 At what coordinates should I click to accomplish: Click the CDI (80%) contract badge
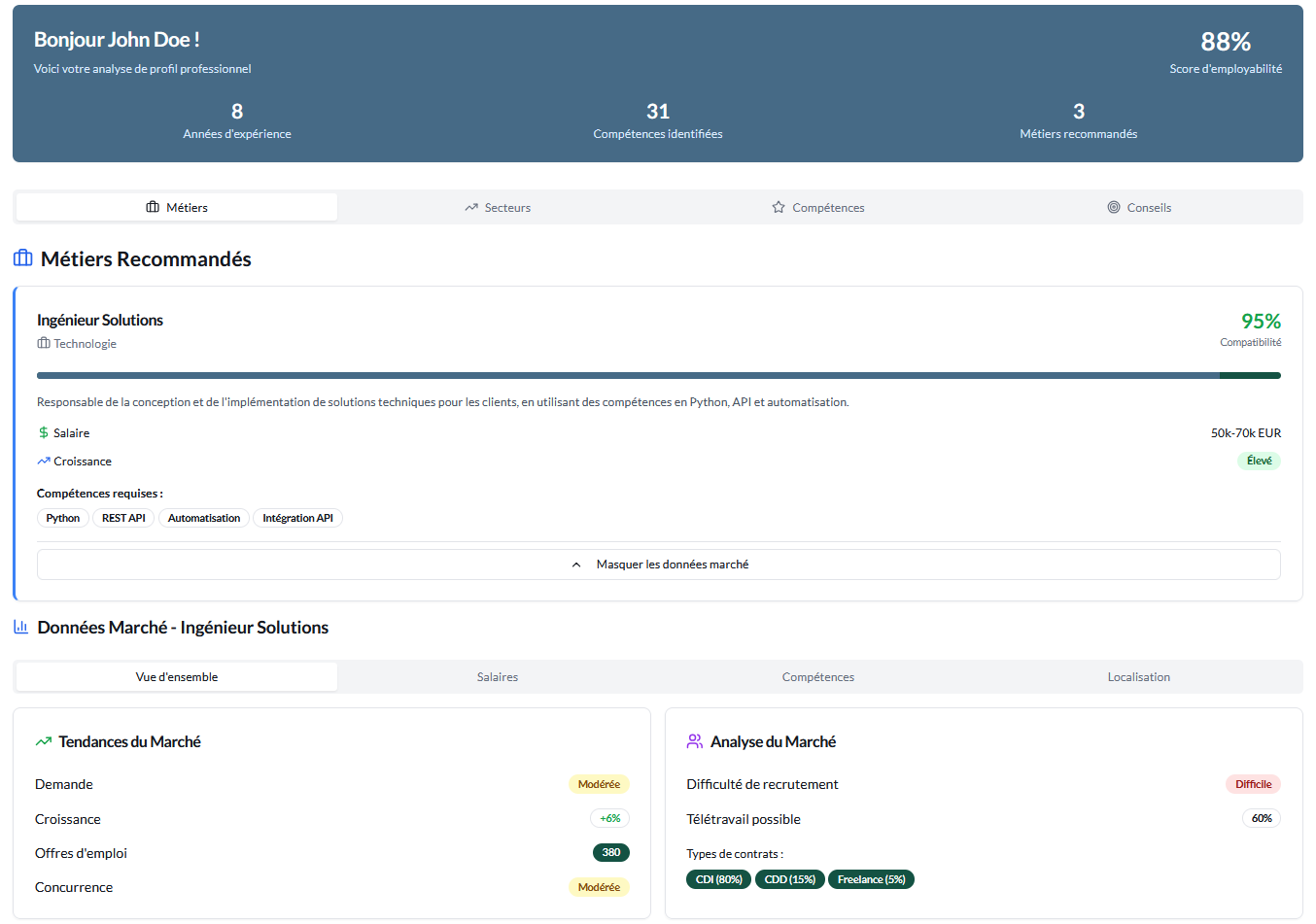tap(718, 879)
